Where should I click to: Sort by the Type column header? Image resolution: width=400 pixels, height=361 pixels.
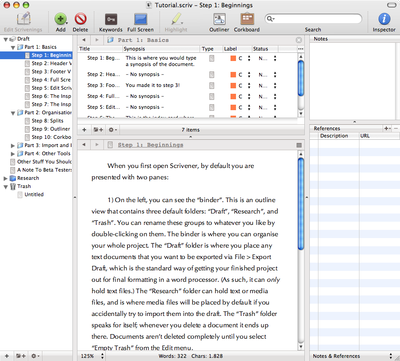(x=211, y=49)
